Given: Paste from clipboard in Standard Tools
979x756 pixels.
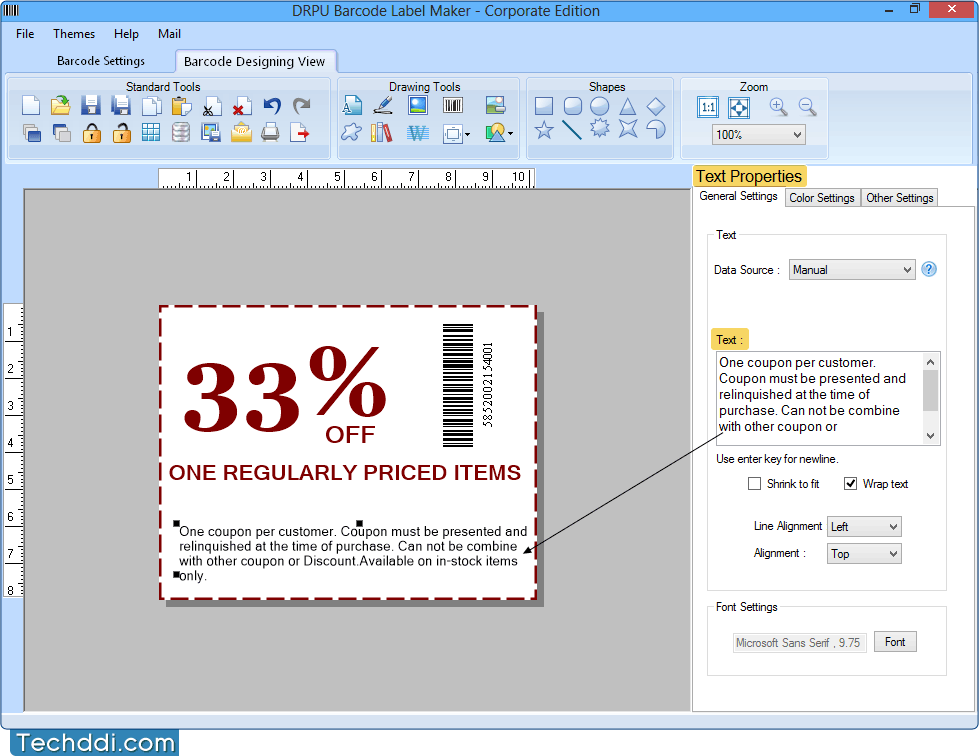Looking at the screenshot, I should 181,106.
